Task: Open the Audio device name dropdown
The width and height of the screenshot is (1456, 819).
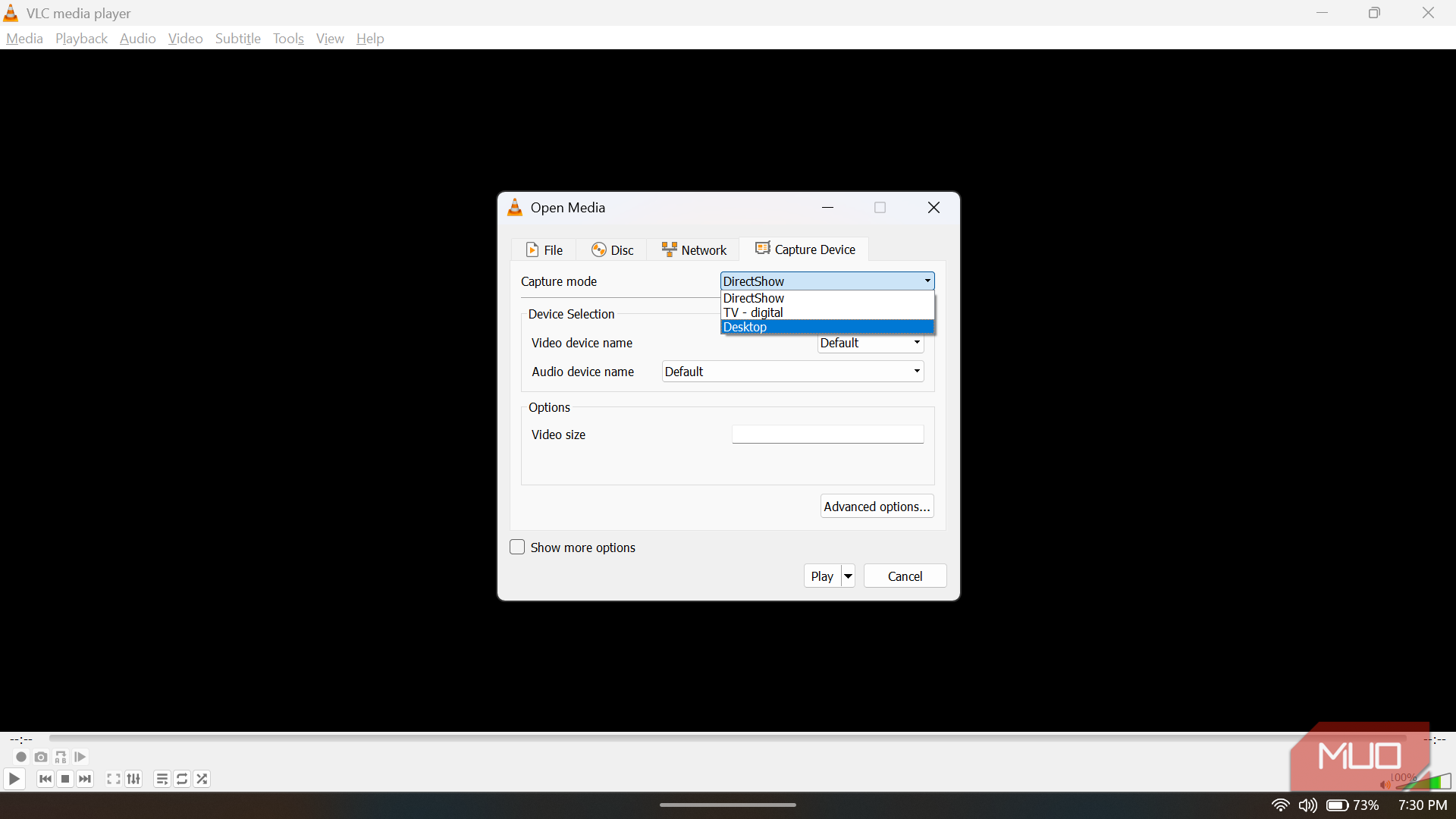Action: pyautogui.click(x=792, y=372)
